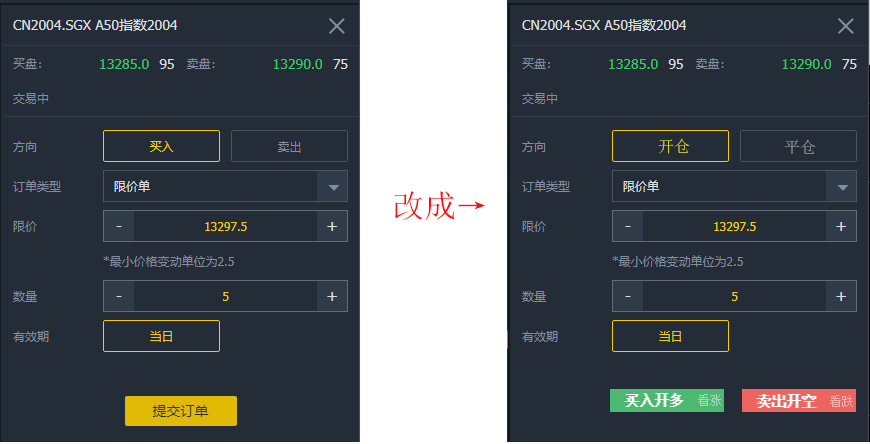Viewport: 870px width, 444px height.
Task: Click 13297.5 limit price field in right panel
Action: pyautogui.click(x=734, y=226)
